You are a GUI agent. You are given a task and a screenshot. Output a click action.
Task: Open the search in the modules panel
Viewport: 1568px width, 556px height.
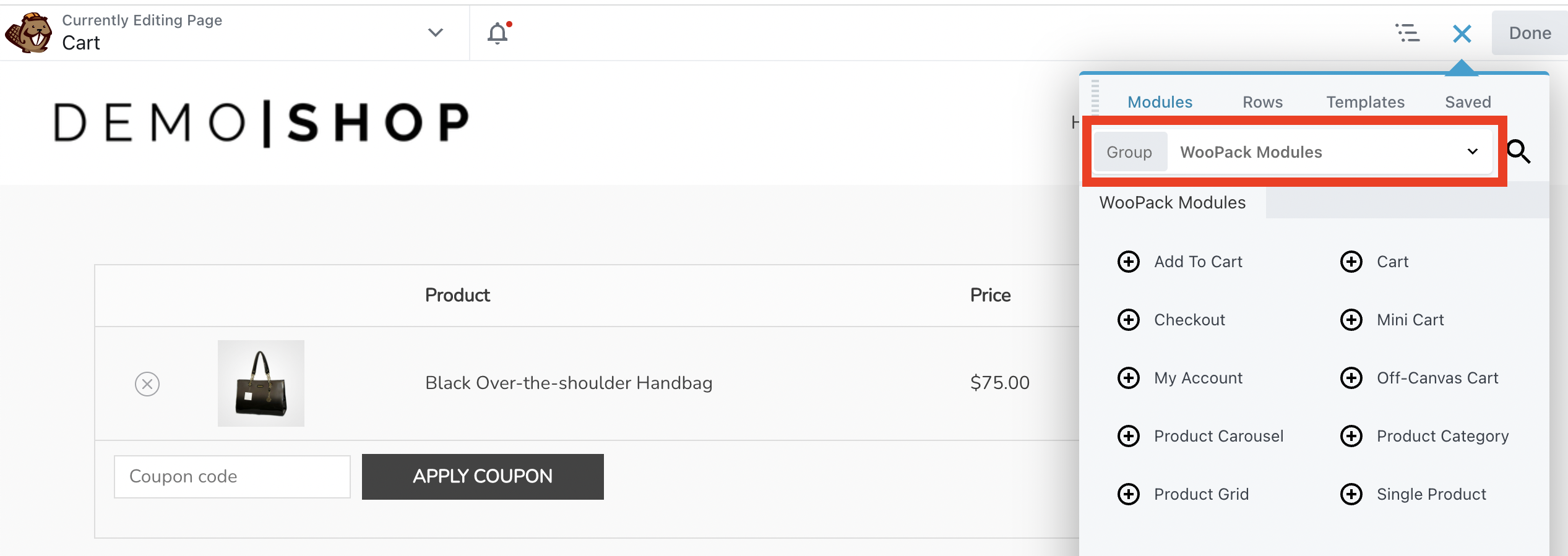[1520, 152]
